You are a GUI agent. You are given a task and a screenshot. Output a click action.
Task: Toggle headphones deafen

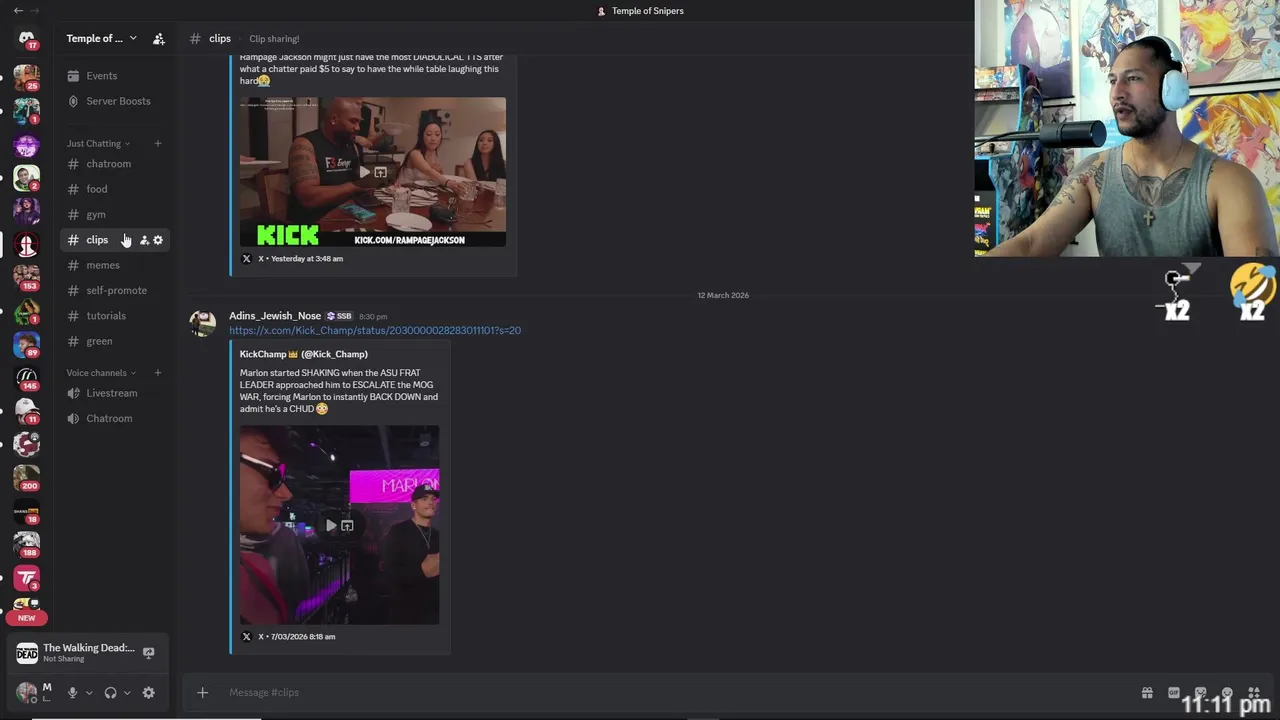coord(110,692)
